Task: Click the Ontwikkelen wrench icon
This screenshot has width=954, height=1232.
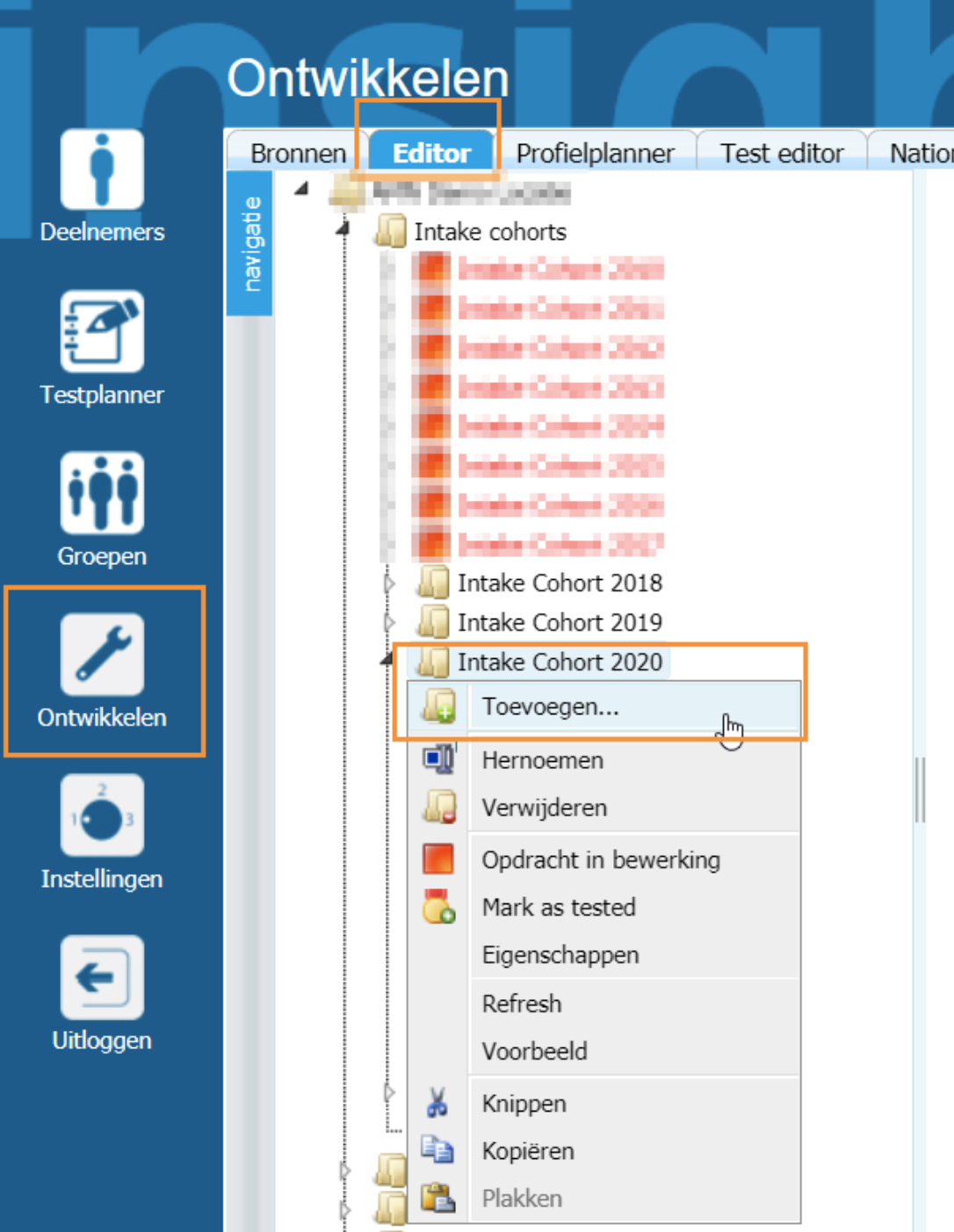Action: pos(102,655)
